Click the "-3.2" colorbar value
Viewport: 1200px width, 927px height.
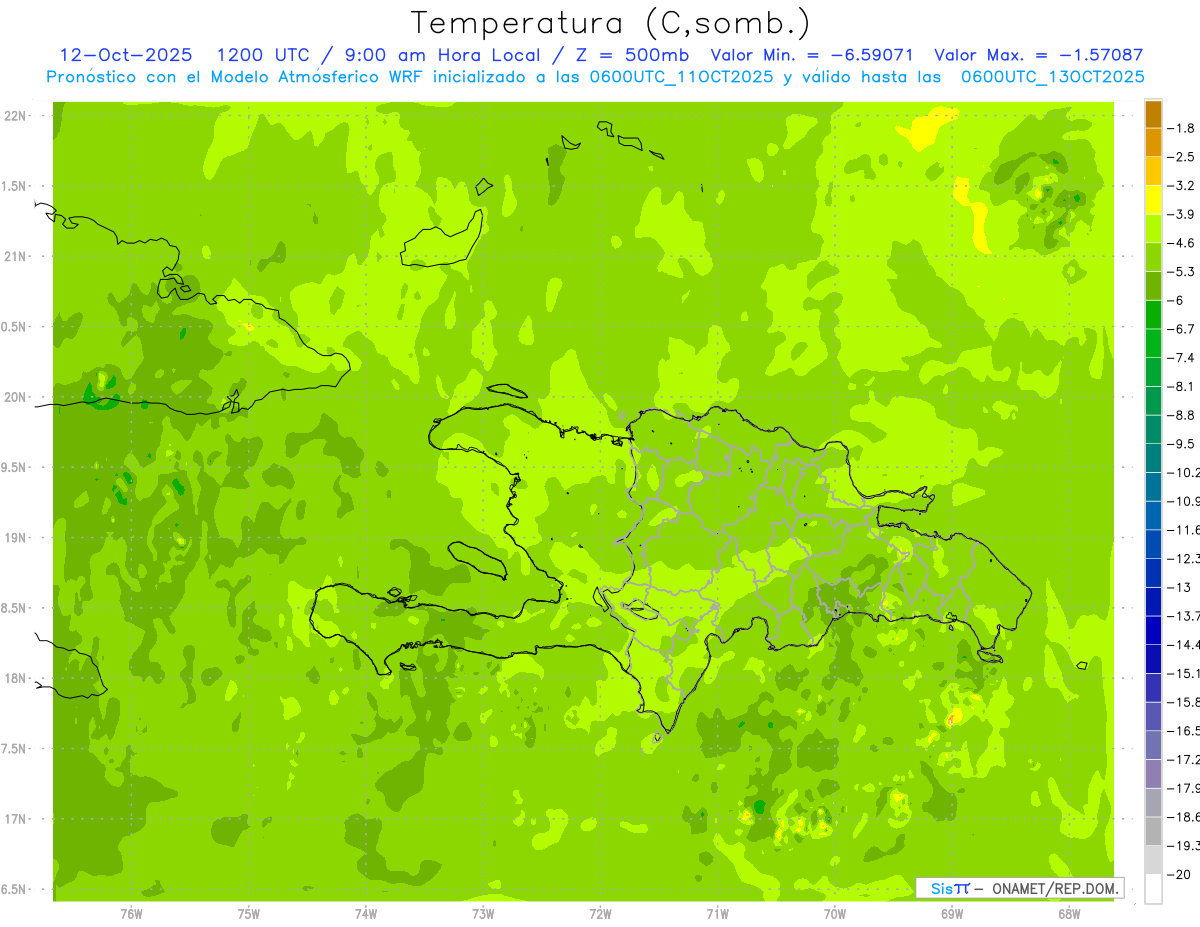click(1182, 186)
